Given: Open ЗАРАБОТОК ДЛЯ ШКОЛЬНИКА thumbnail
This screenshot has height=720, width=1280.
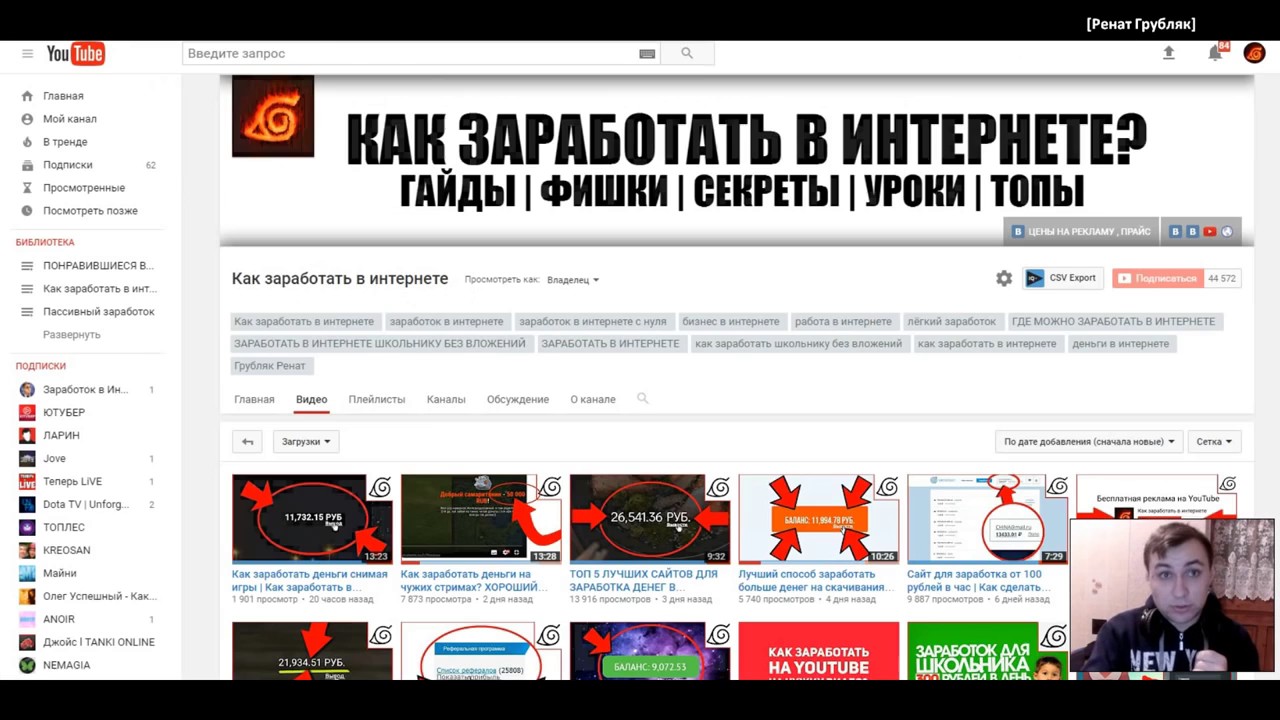Looking at the screenshot, I should 987,651.
